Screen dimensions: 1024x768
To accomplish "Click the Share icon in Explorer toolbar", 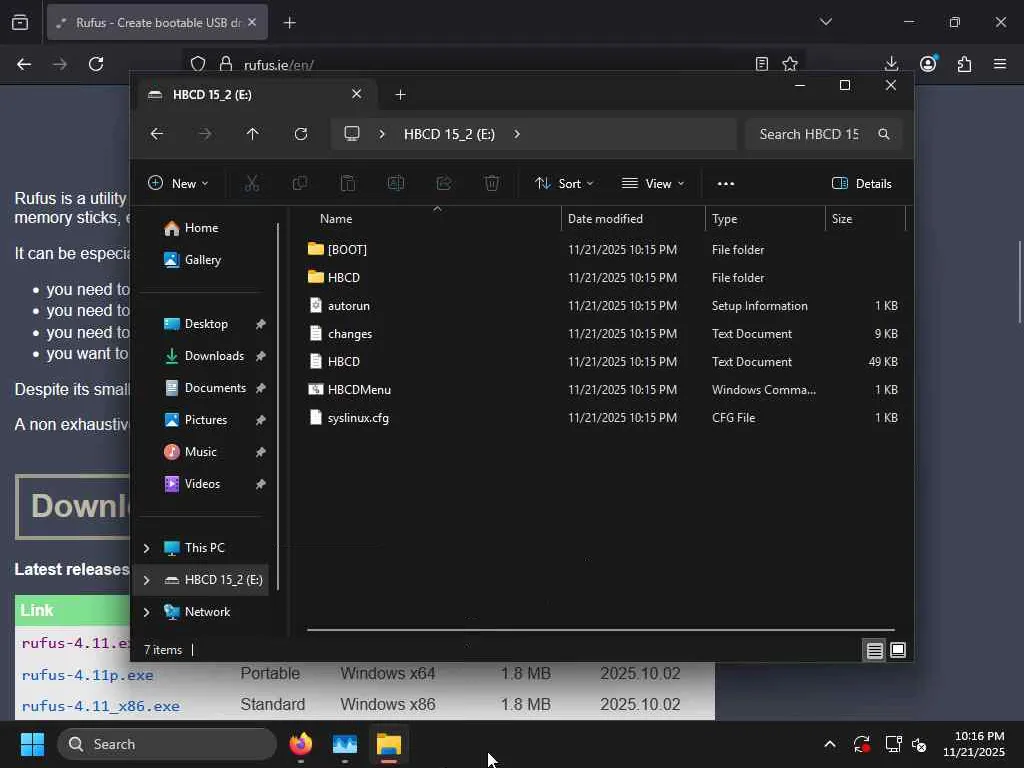I will click(x=444, y=184).
